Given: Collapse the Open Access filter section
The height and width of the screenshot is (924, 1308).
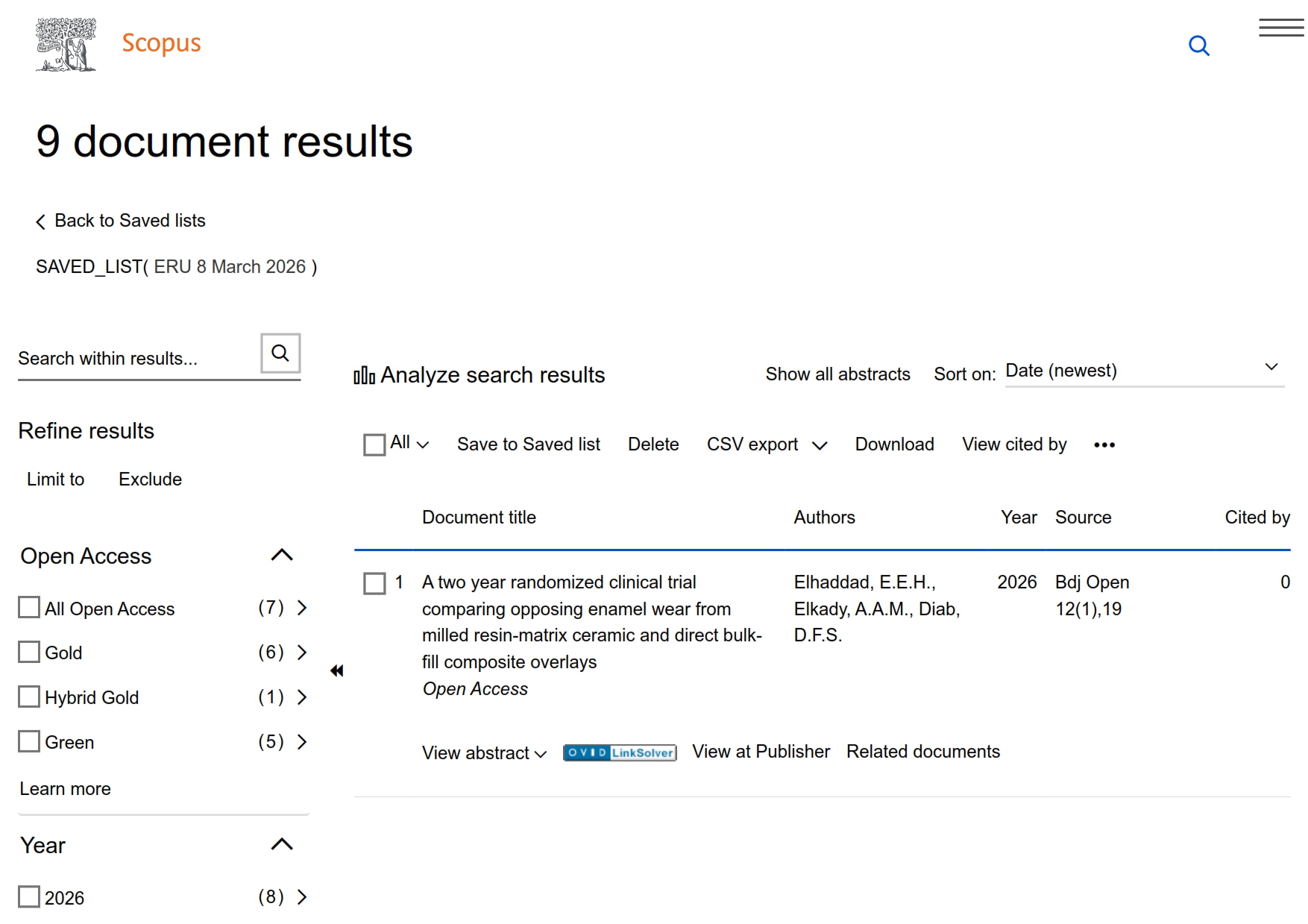Looking at the screenshot, I should (x=282, y=556).
